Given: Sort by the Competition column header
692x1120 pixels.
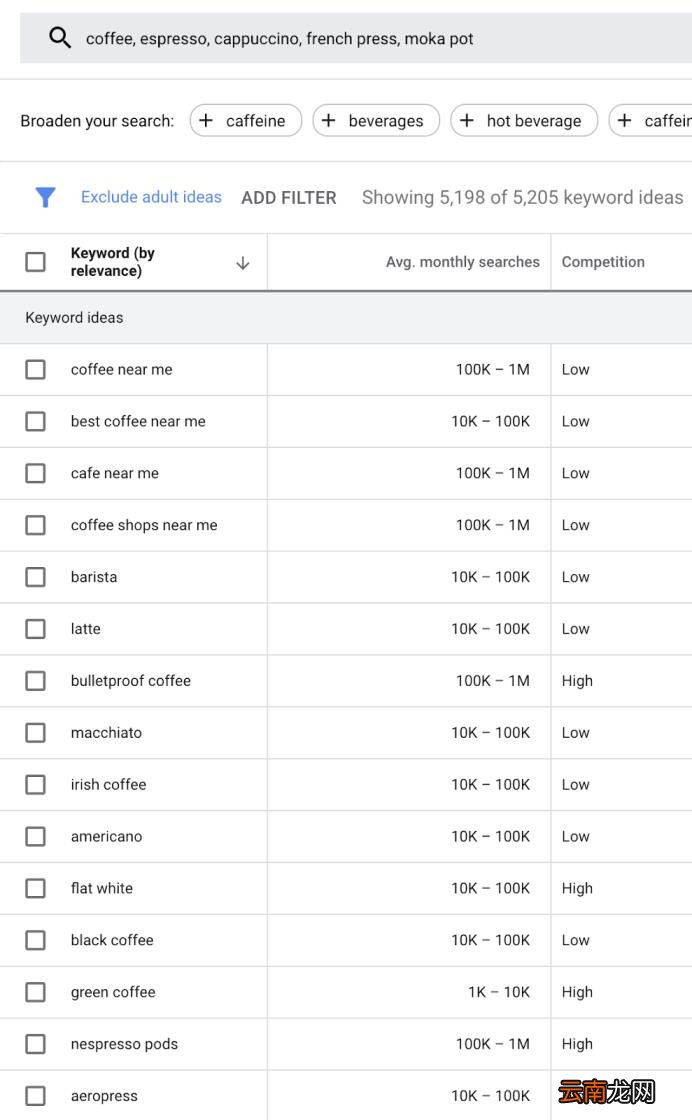Looking at the screenshot, I should (x=603, y=262).
